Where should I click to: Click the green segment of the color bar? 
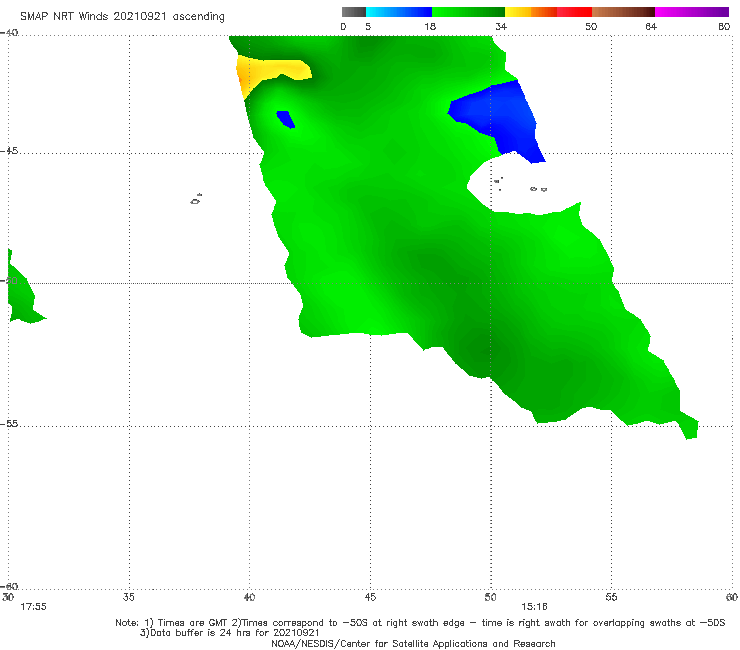click(468, 12)
